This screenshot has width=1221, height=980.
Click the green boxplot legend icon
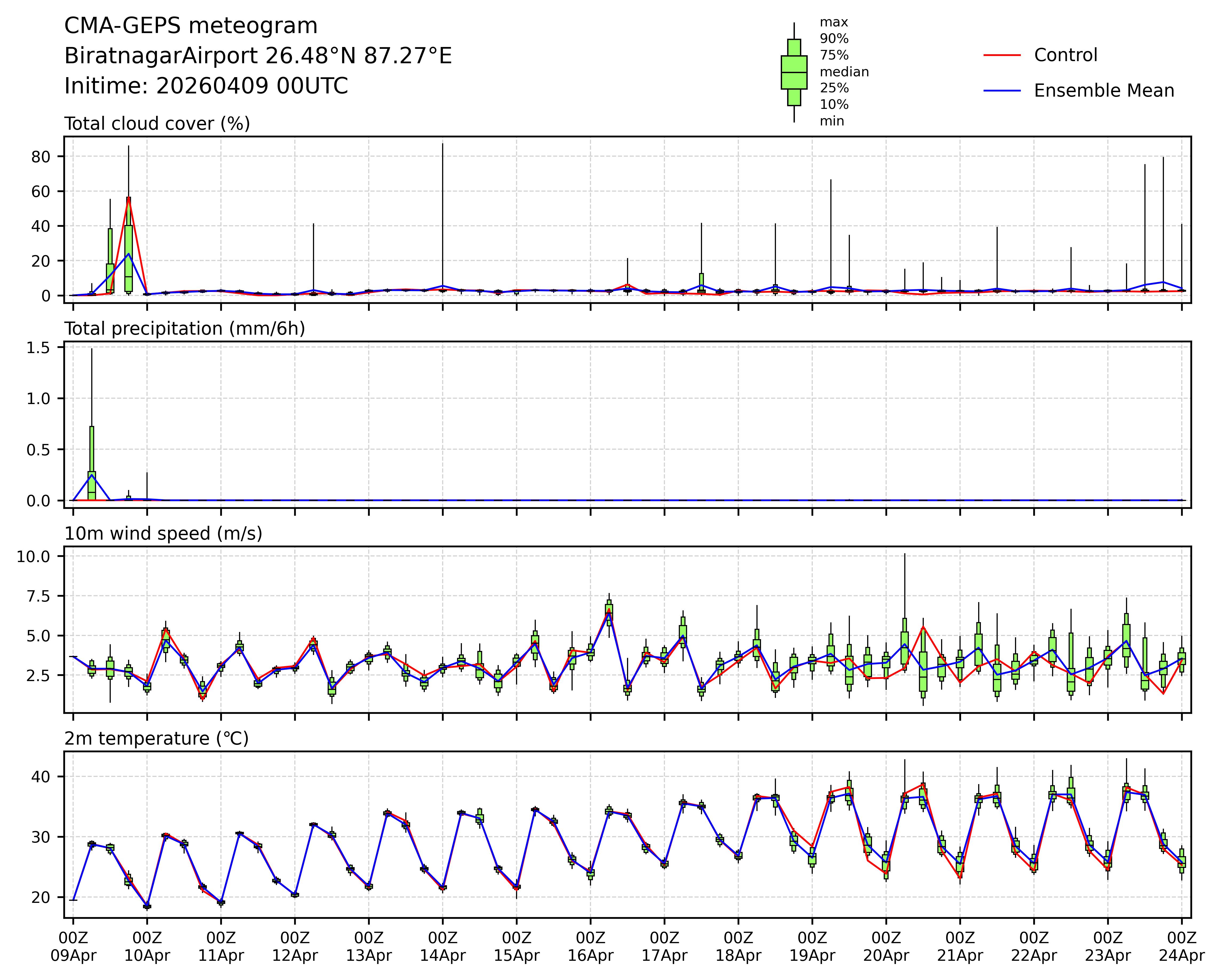(x=794, y=73)
